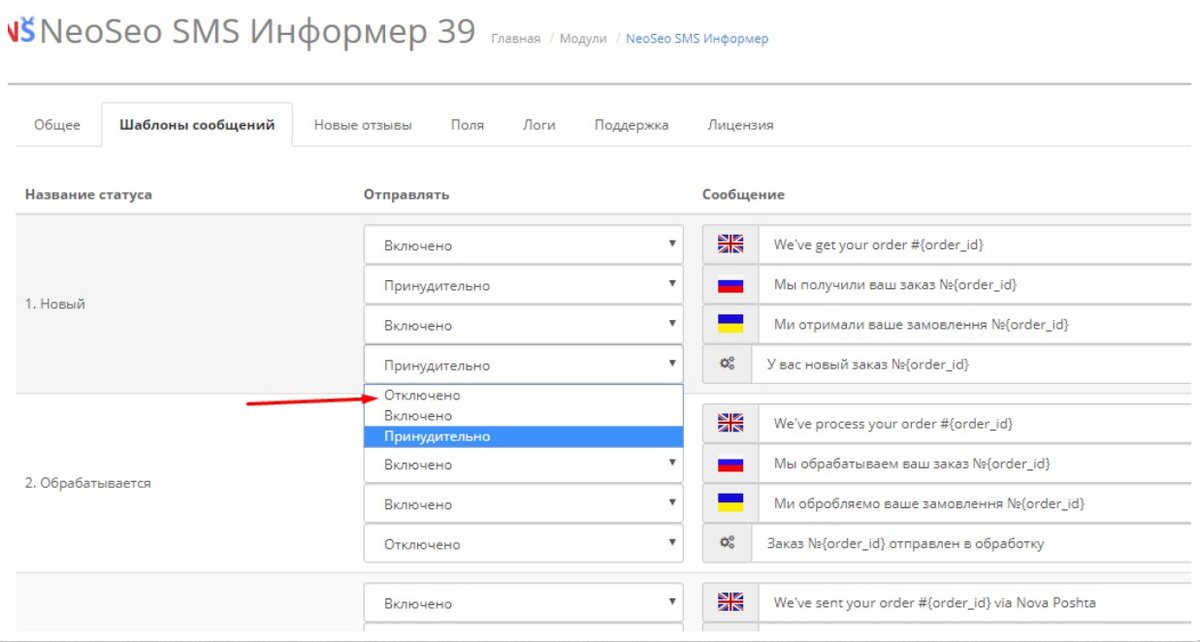Choose highlighted 'Принудительно' option in the open list
Image resolution: width=1200 pixels, height=642 pixels.
pos(523,436)
